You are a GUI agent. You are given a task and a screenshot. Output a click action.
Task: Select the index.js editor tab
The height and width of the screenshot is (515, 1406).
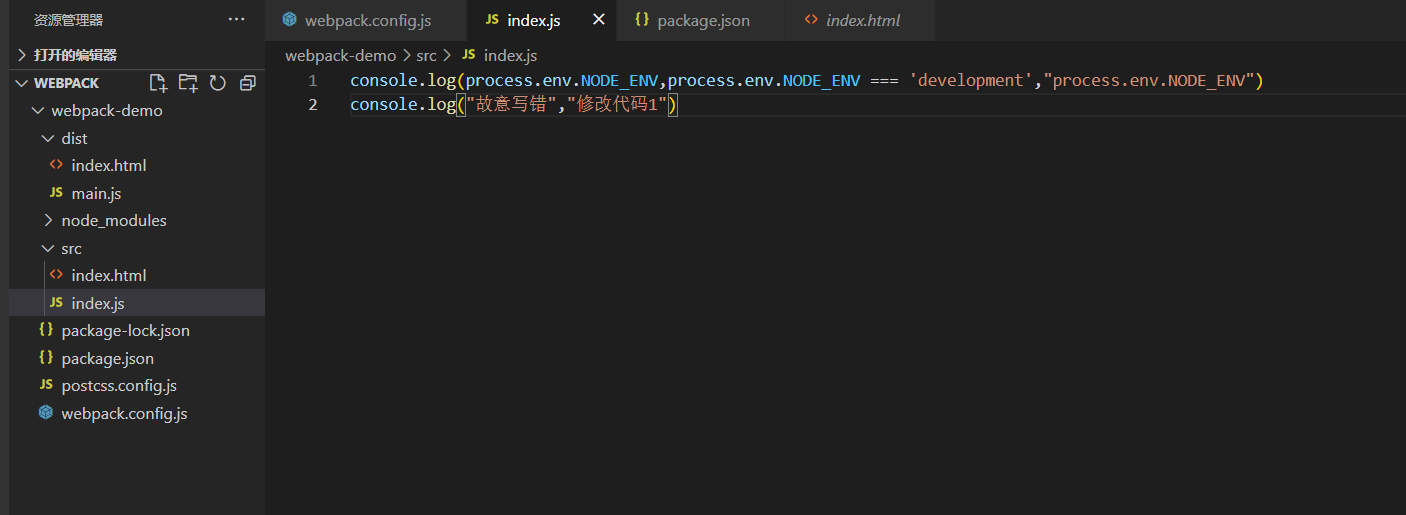(542, 20)
